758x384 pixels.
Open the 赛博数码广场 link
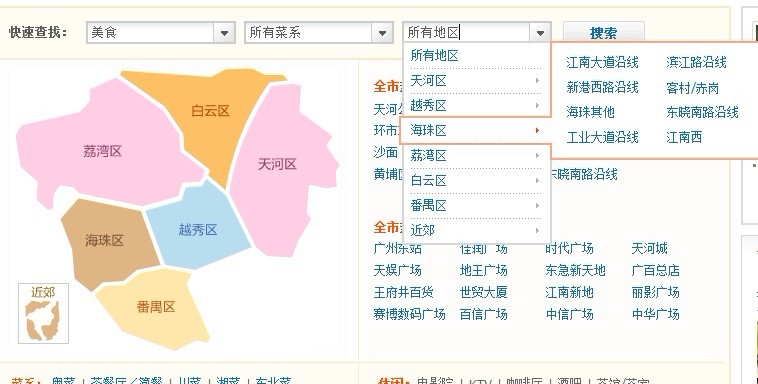click(409, 314)
